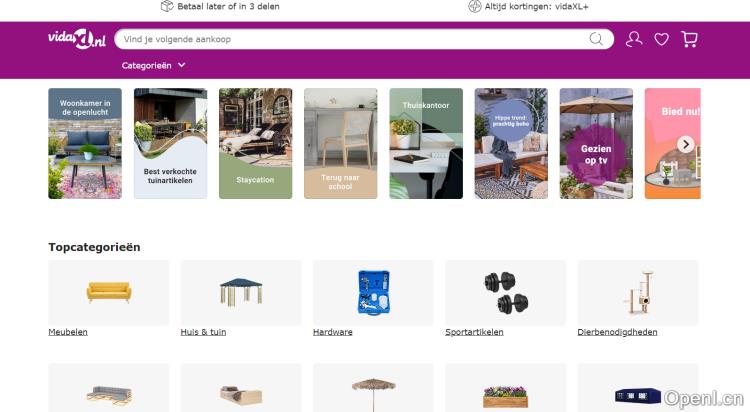Expand the Categorieën dropdown menu
This screenshot has height=412, width=750.
pos(154,66)
